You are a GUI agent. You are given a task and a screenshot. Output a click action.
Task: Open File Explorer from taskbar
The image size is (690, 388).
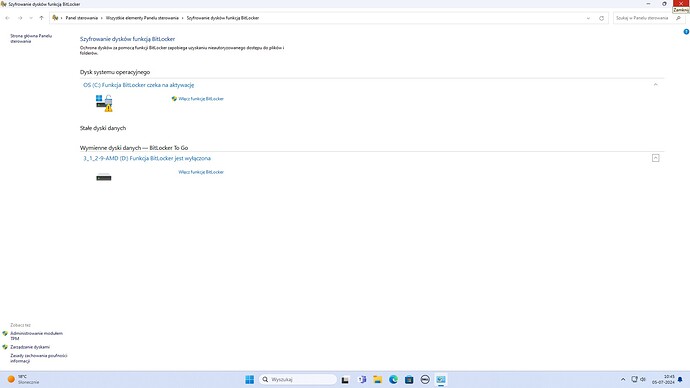coord(378,379)
